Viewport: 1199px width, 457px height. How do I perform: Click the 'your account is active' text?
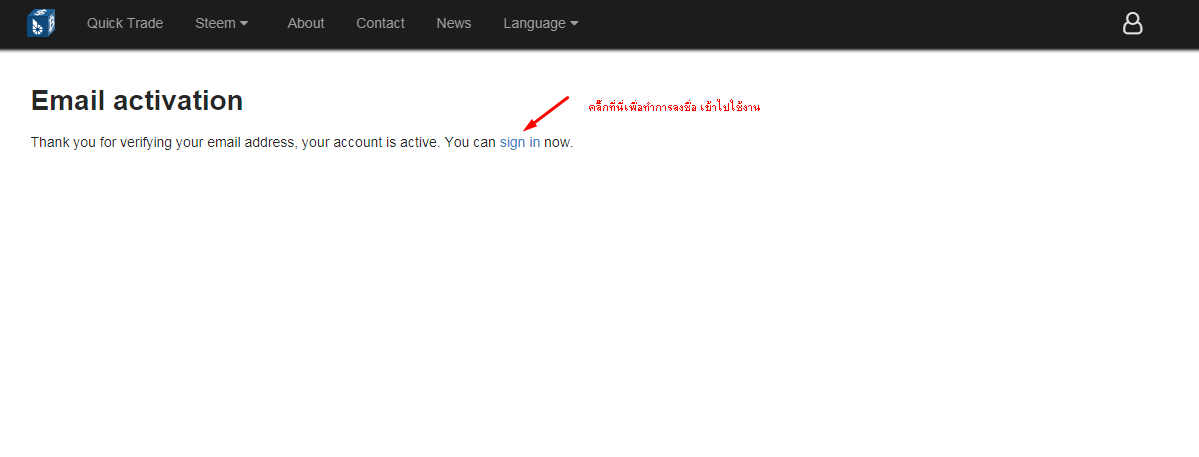[369, 142]
